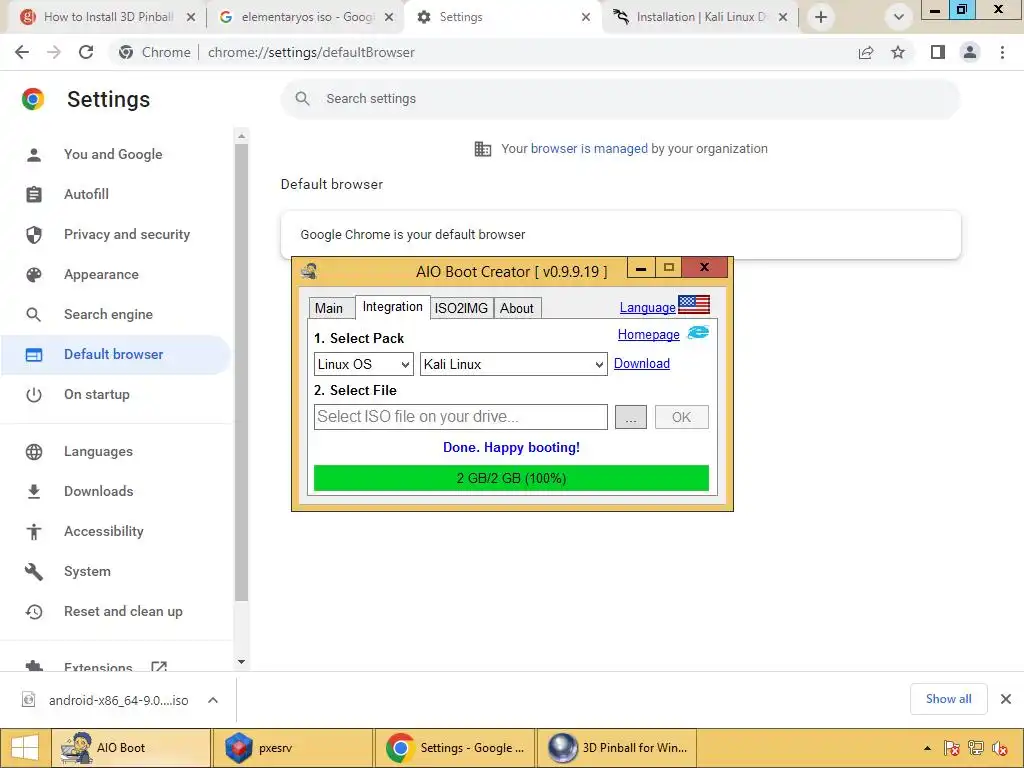Expand android-x86 download item options chevron
The height and width of the screenshot is (768, 1024).
click(x=213, y=700)
